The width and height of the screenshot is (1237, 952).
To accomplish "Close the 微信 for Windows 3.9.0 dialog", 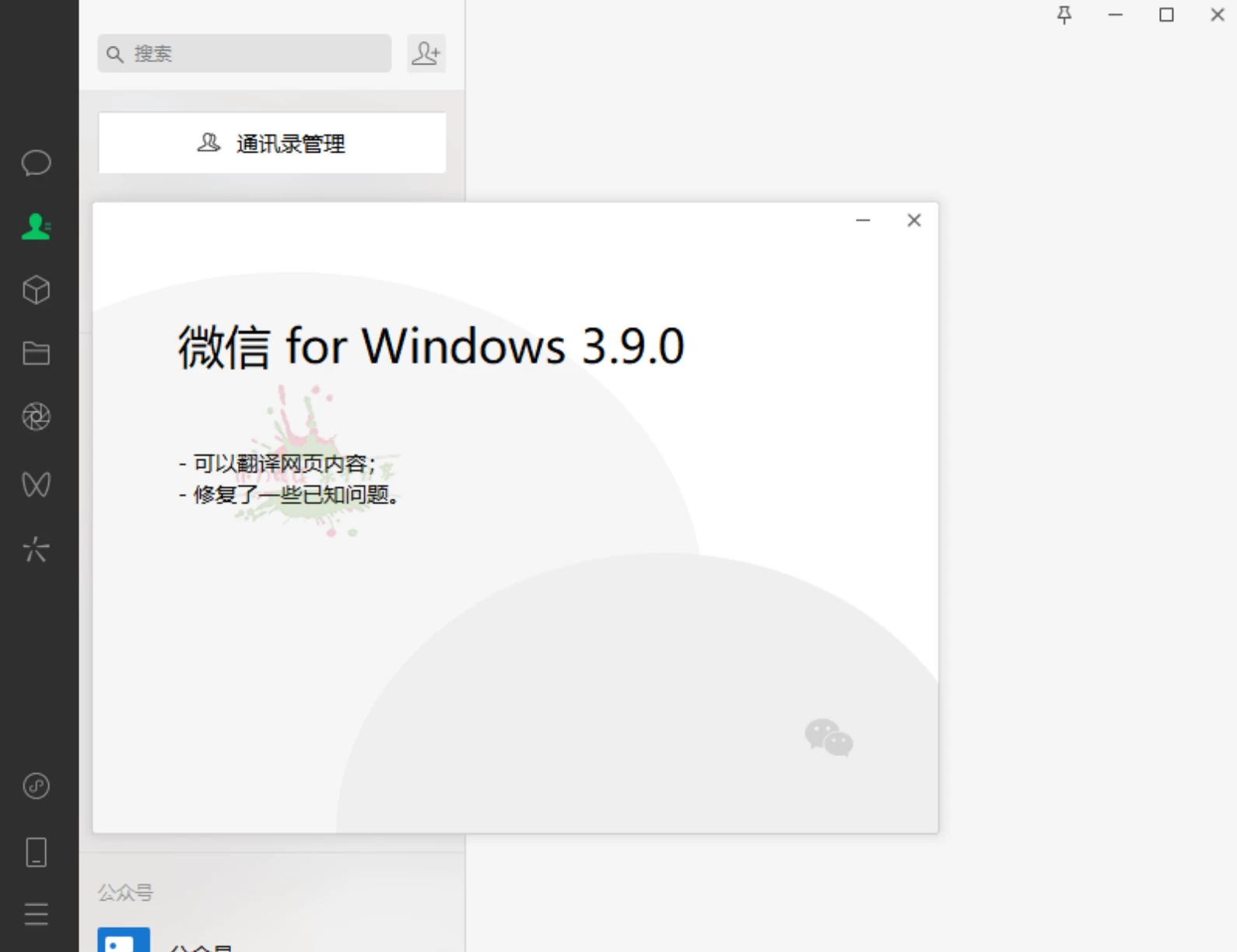I will (914, 220).
